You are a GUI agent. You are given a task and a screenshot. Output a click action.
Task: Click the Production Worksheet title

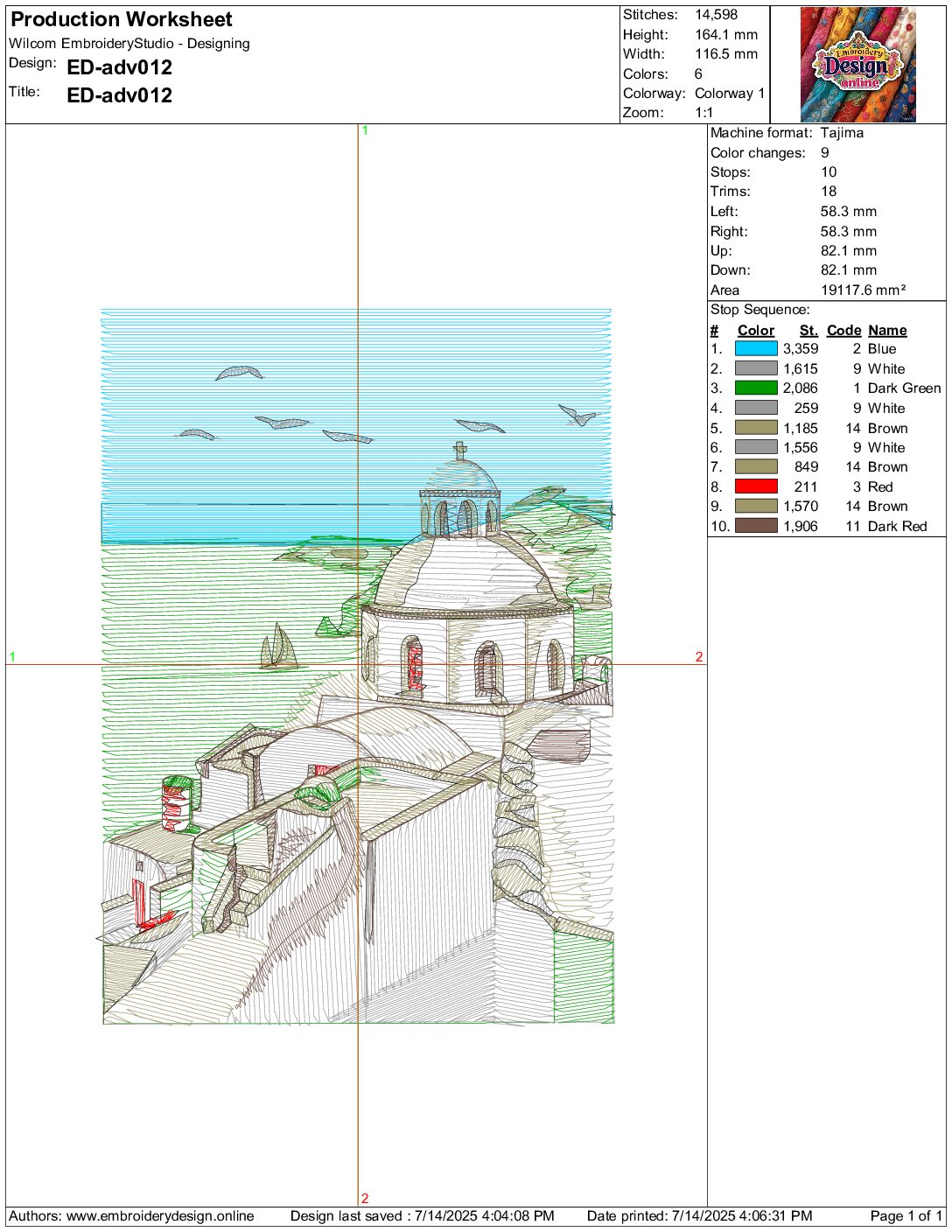[122, 19]
